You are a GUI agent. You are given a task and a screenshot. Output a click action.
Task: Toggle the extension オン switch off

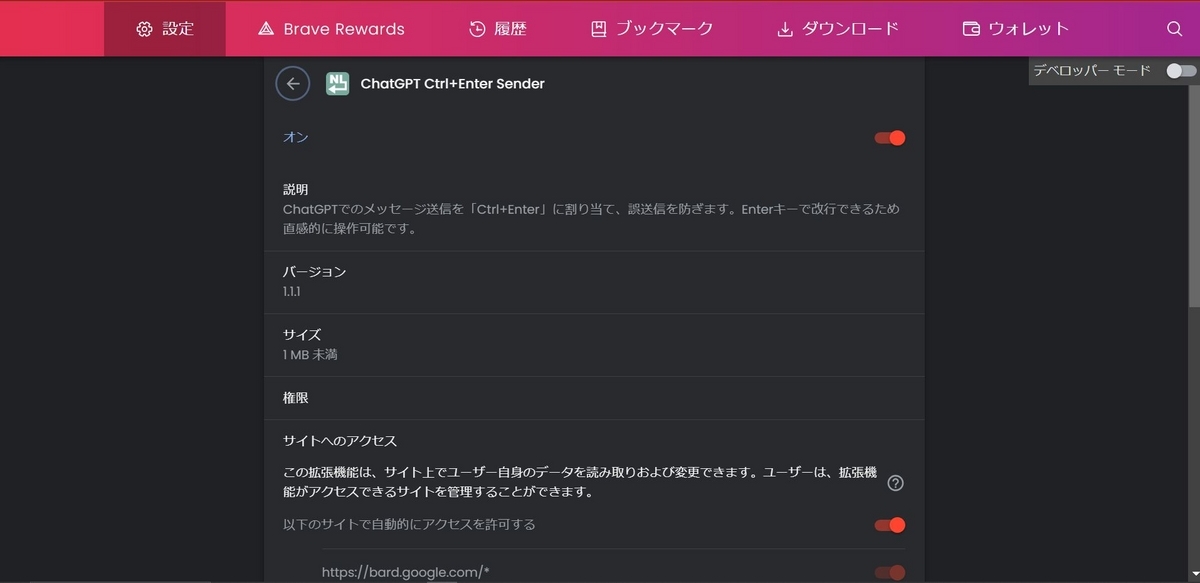890,138
